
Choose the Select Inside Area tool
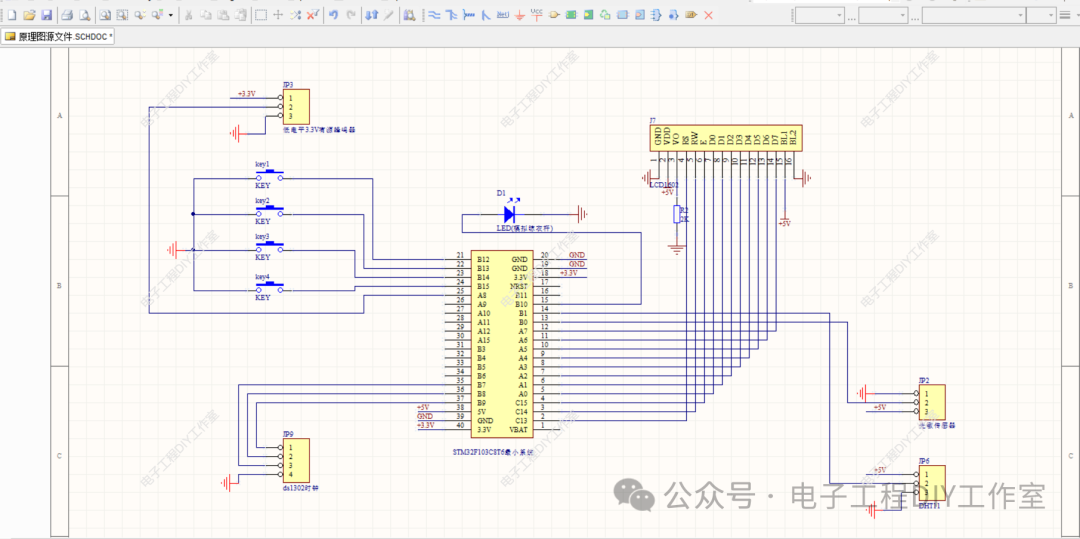tap(260, 14)
